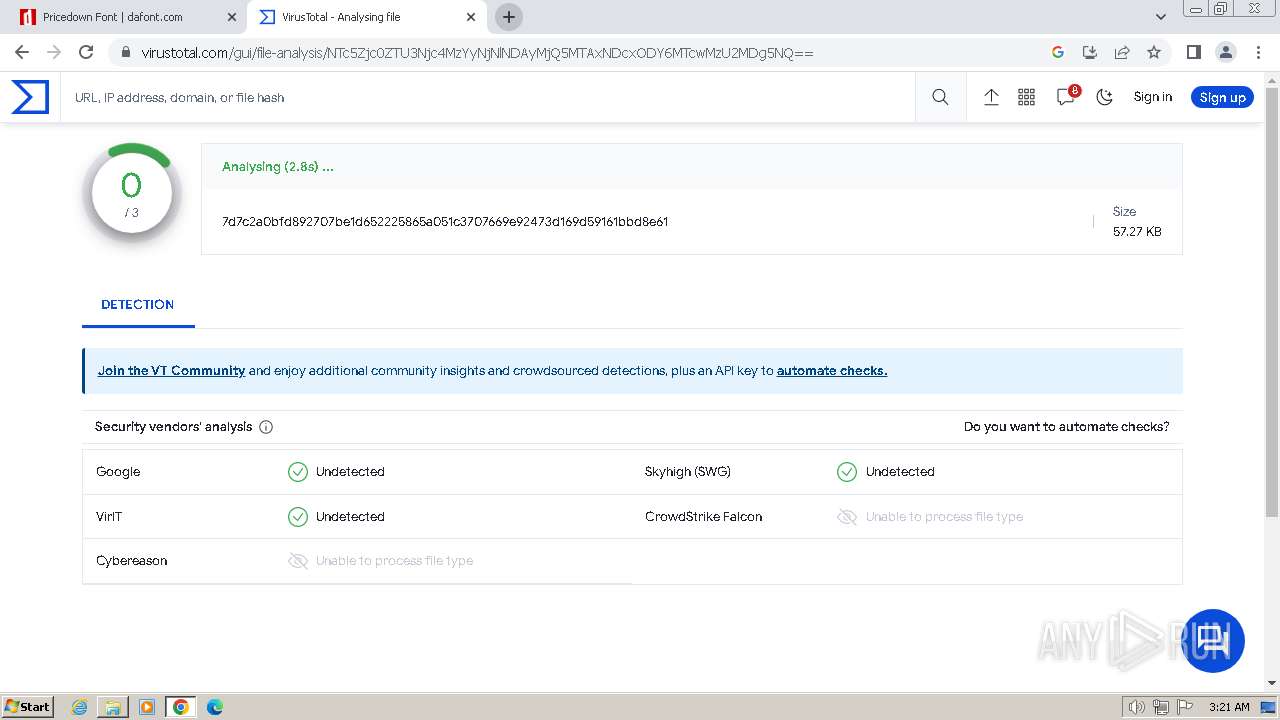The image size is (1280, 720).
Task: Click the info icon beside Security vendors' analysis
Action: pyautogui.click(x=266, y=427)
